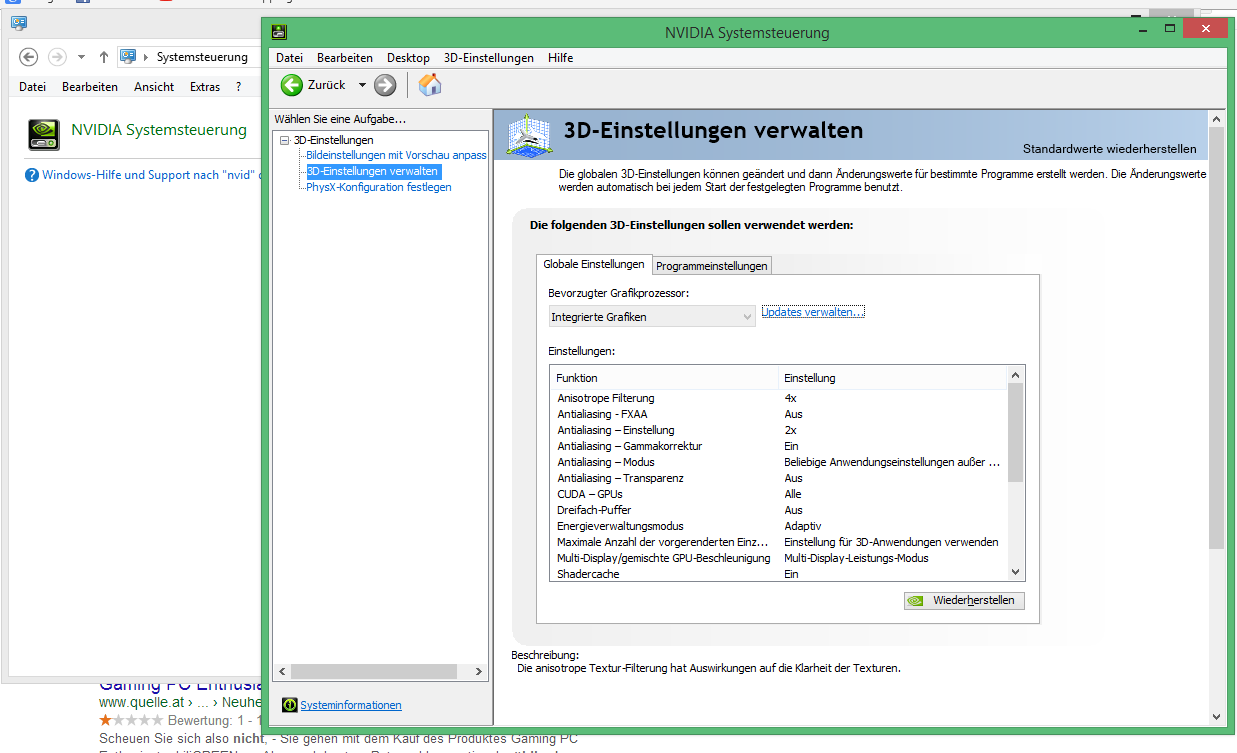Click right arrow of task pane scrollbar

coord(481,671)
